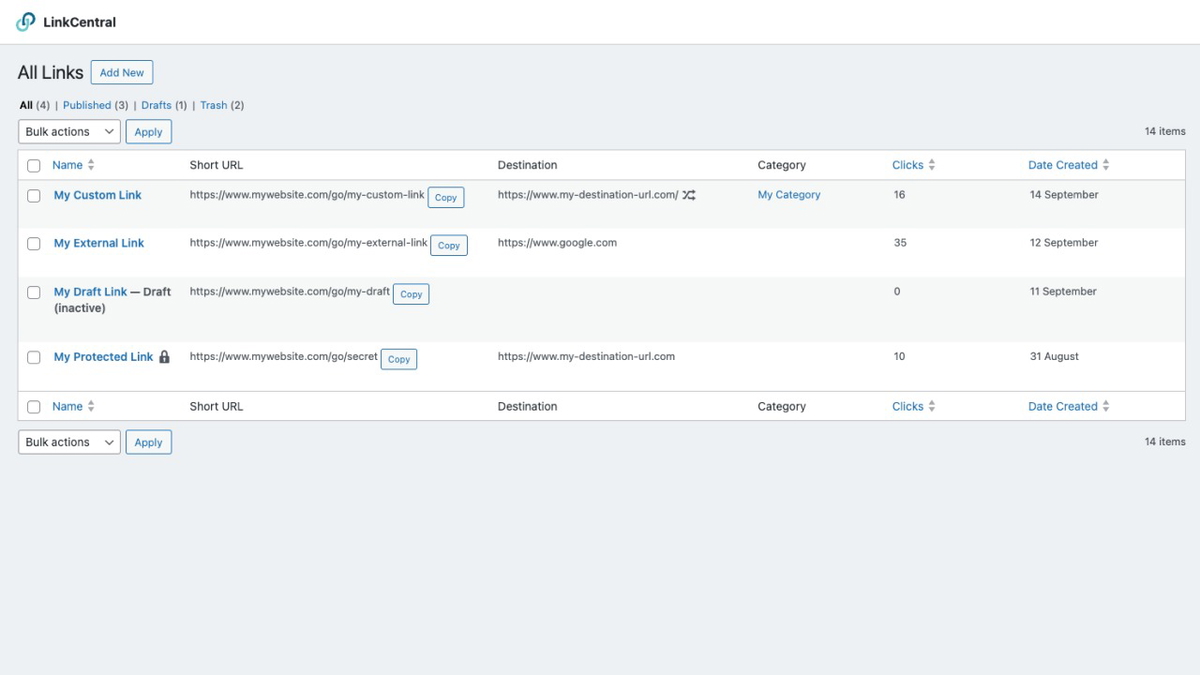Switch to the Drafts filter view
The height and width of the screenshot is (675, 1200).
155,105
